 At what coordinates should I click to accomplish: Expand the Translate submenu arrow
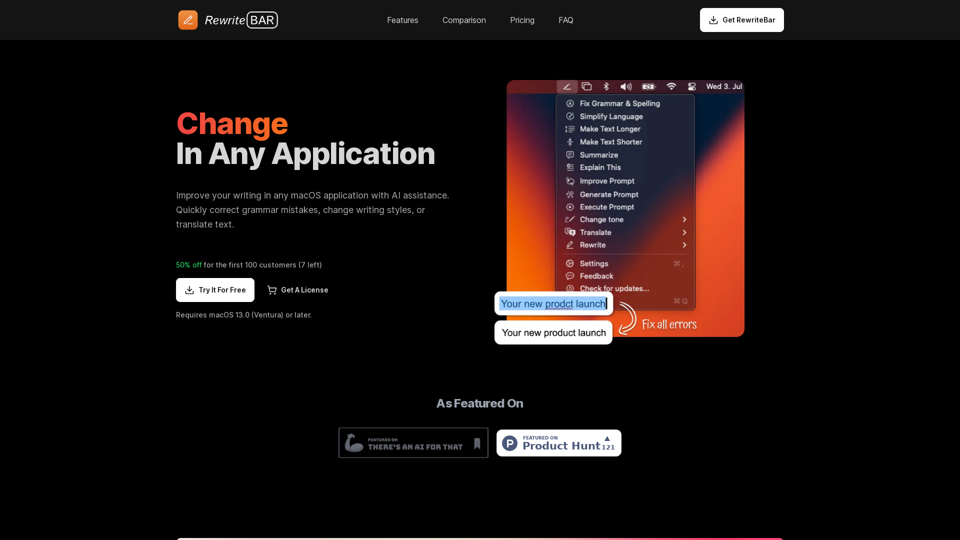click(x=684, y=233)
